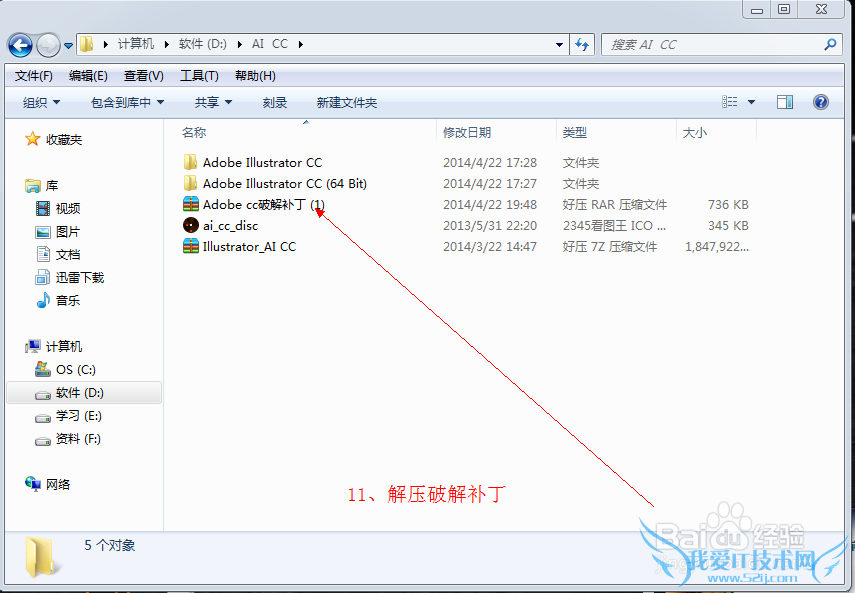The width and height of the screenshot is (855, 593).
Task: Open the address bar history dropdown
Action: click(559, 45)
